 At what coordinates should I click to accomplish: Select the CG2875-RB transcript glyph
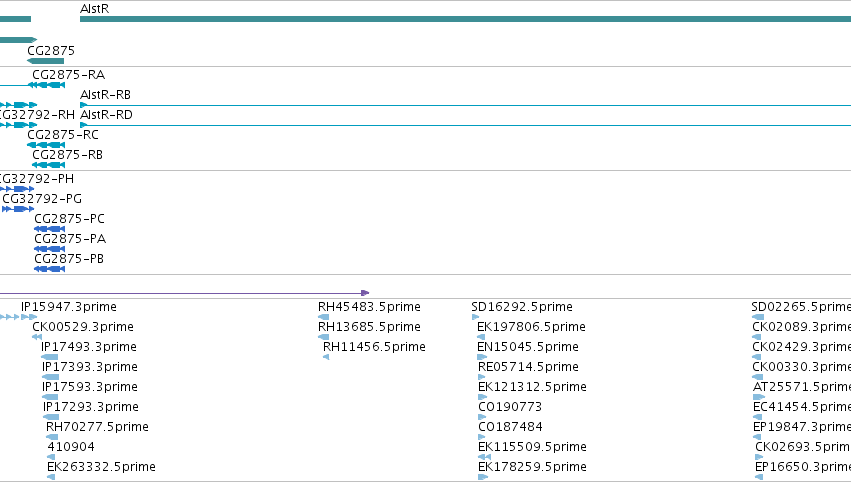pyautogui.click(x=48, y=165)
